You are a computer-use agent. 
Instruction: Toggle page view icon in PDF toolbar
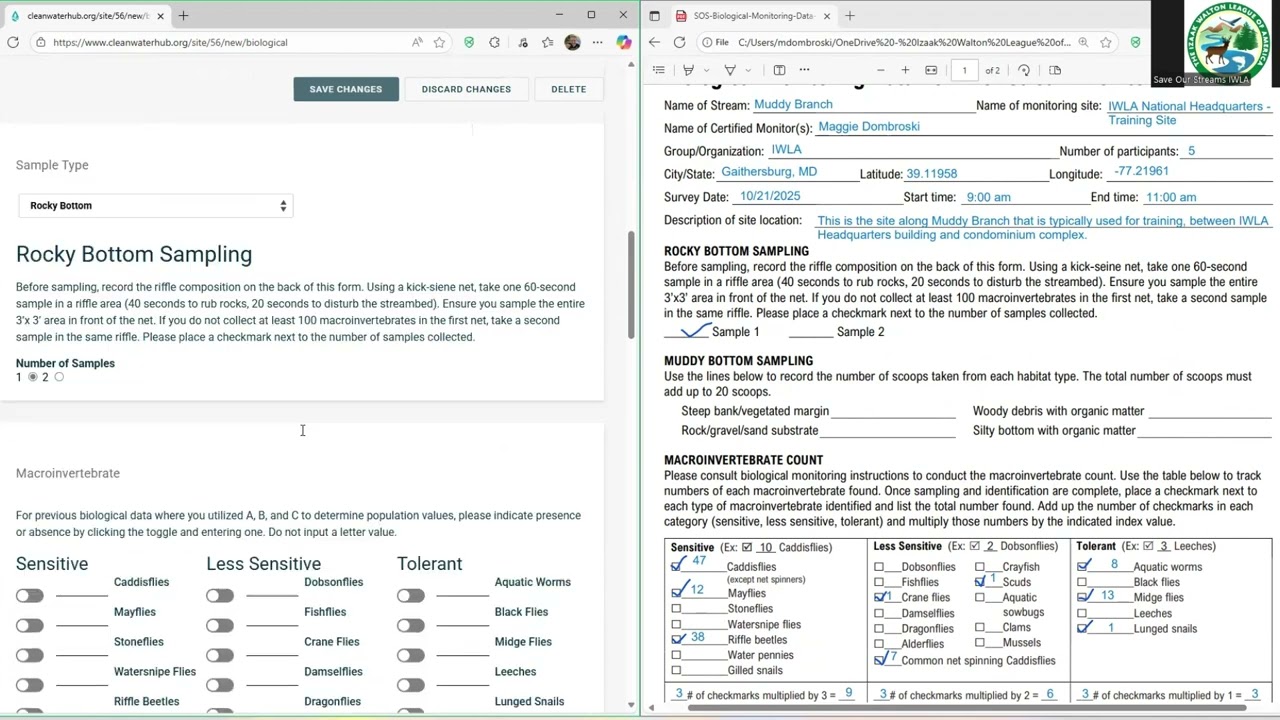coord(1055,70)
